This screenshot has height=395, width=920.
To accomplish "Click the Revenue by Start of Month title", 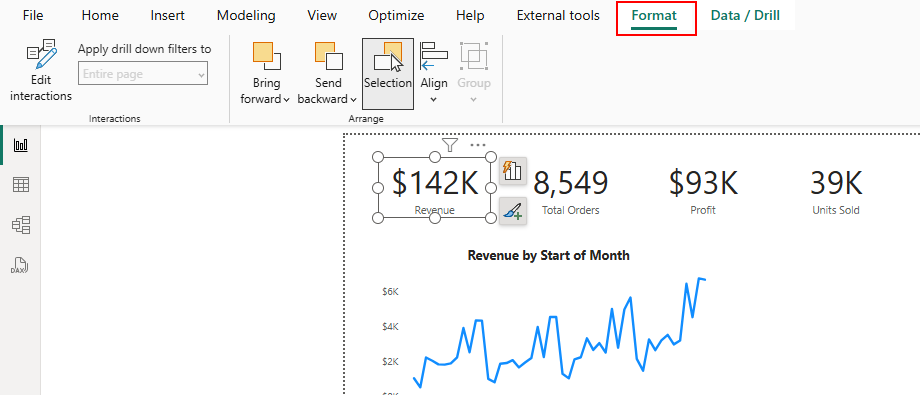I will coord(549,255).
